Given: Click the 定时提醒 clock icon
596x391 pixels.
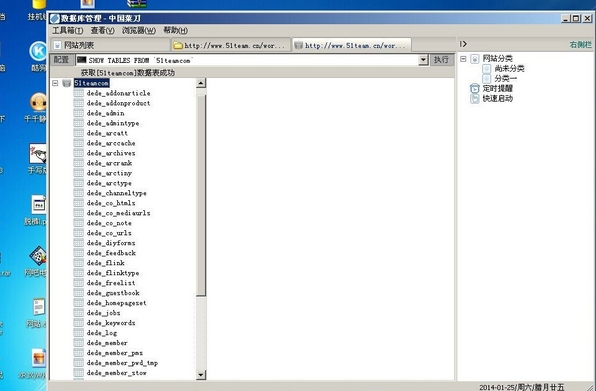Looking at the screenshot, I should click(x=475, y=89).
